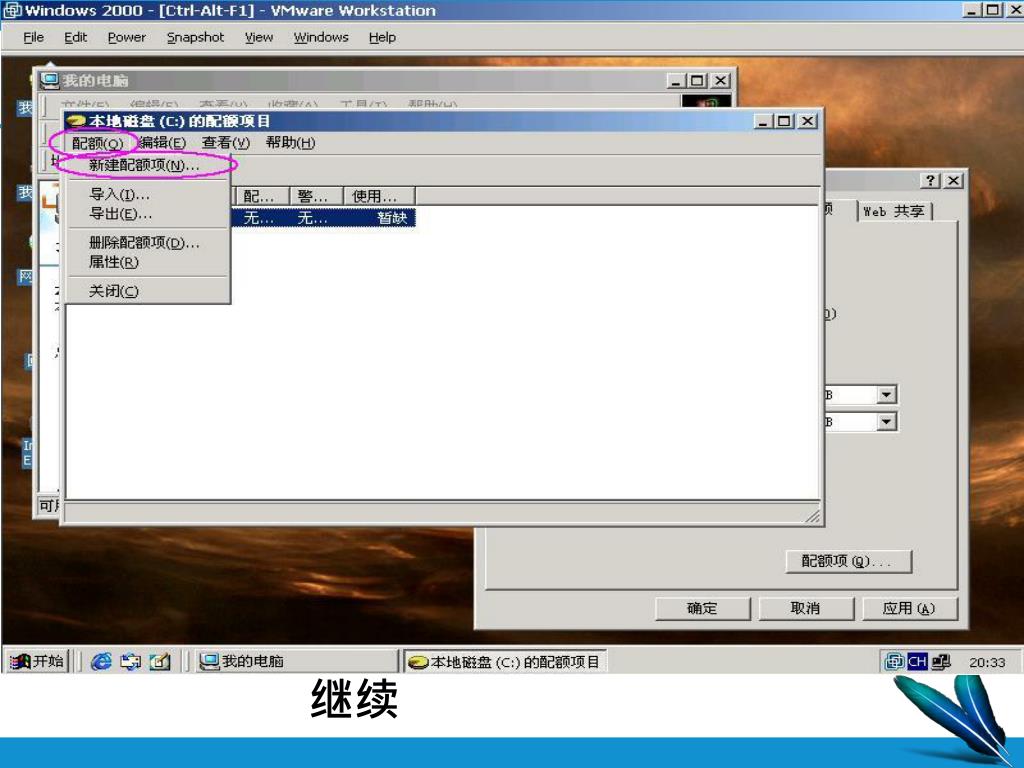Click the 20:33 clock in tray
The height and width of the screenshot is (768, 1024).
pyautogui.click(x=987, y=662)
